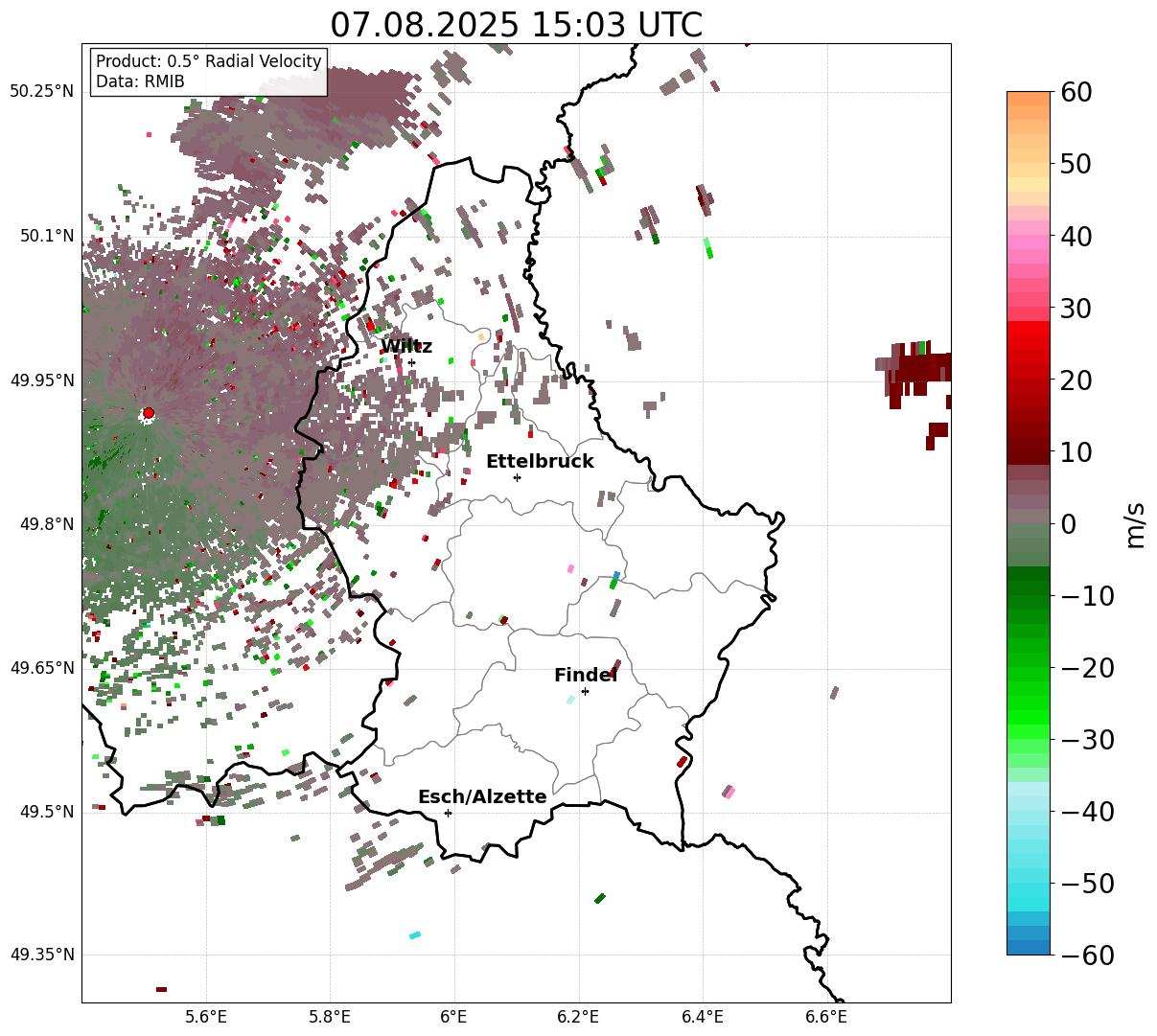1157x1036 pixels.
Task: Click the 30 colorbar tick label
Action: [1076, 309]
